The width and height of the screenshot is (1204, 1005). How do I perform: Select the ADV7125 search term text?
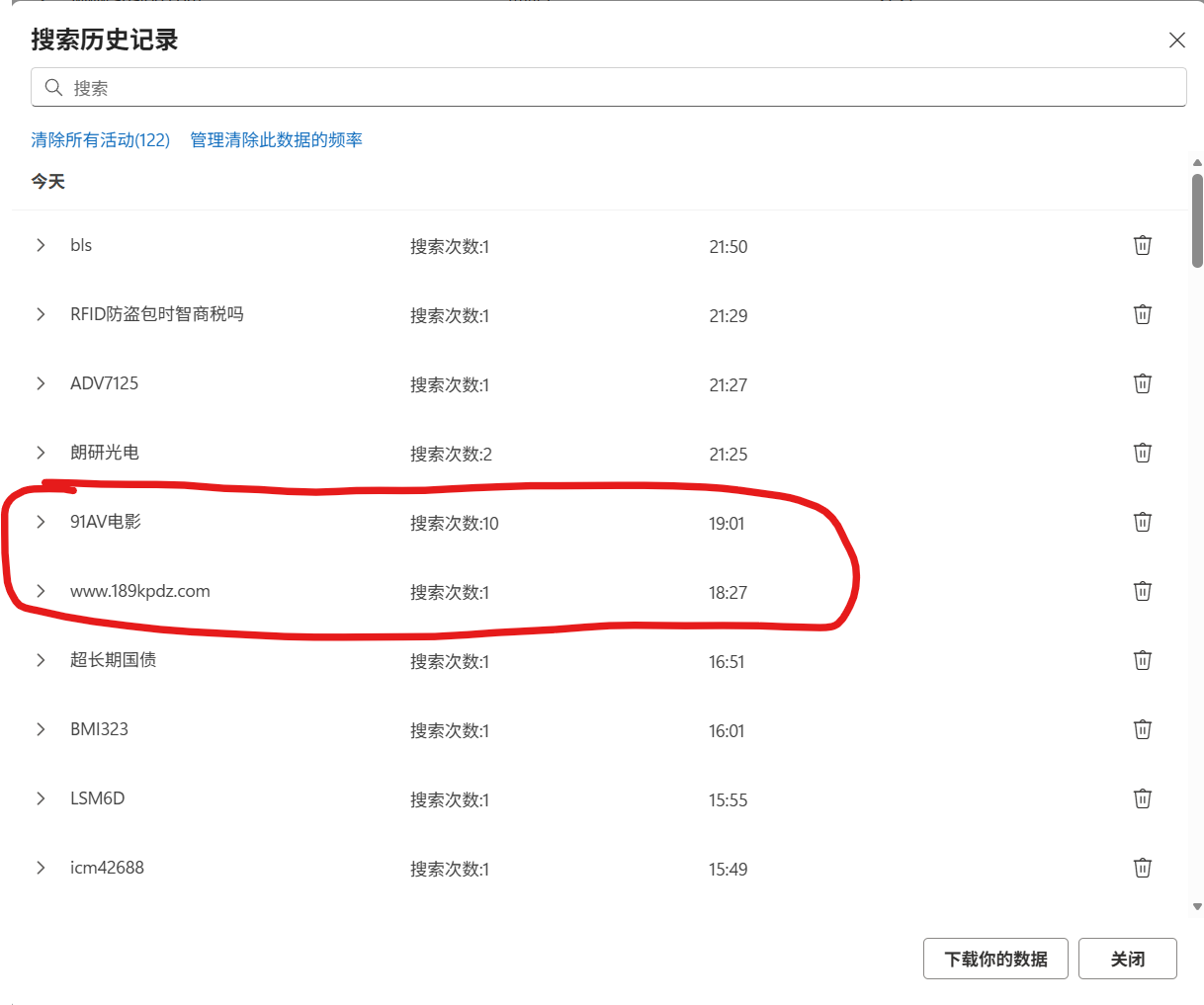tap(104, 383)
